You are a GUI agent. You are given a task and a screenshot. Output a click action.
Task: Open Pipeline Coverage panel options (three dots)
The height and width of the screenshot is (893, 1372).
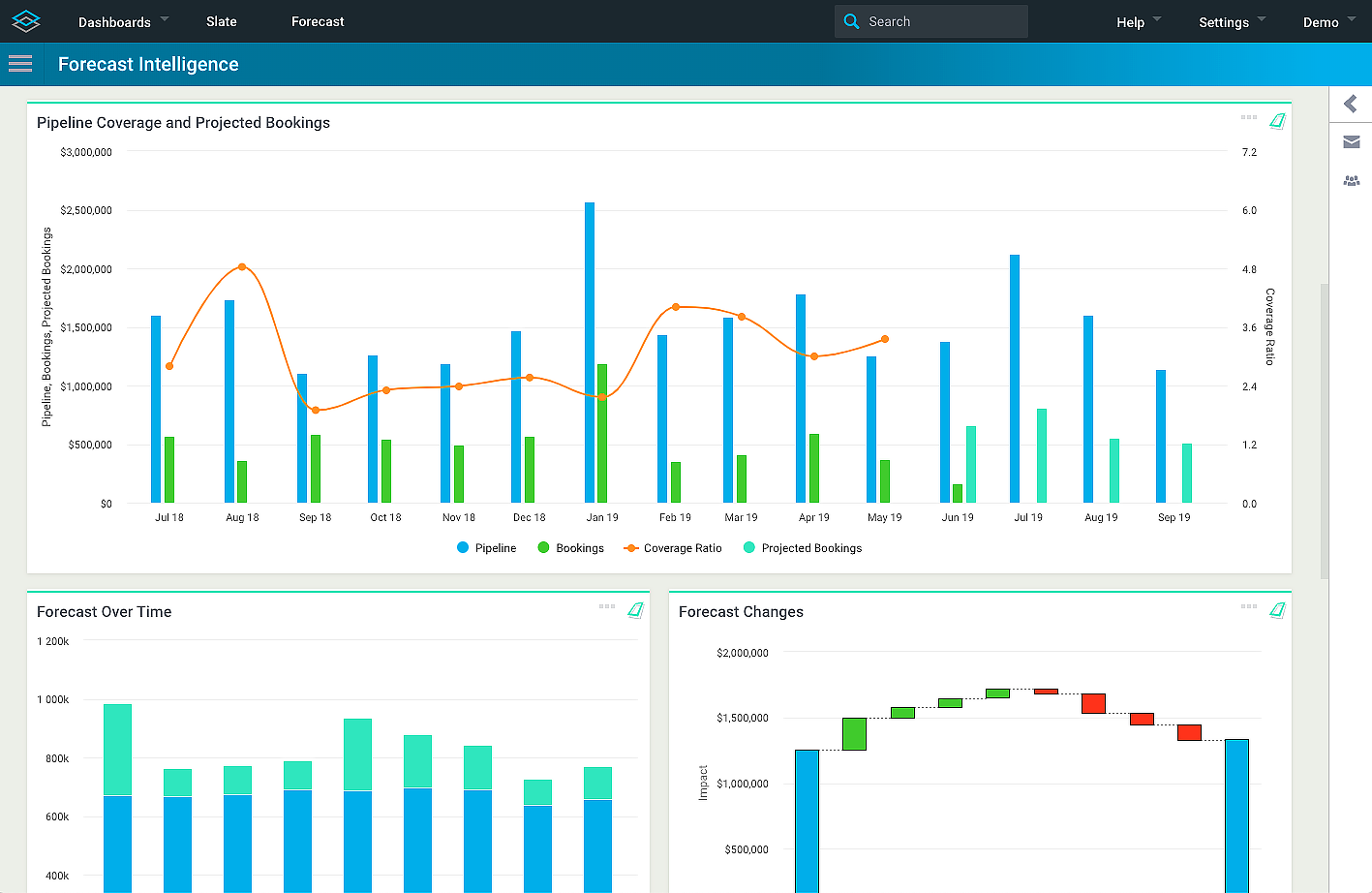pos(1248,117)
